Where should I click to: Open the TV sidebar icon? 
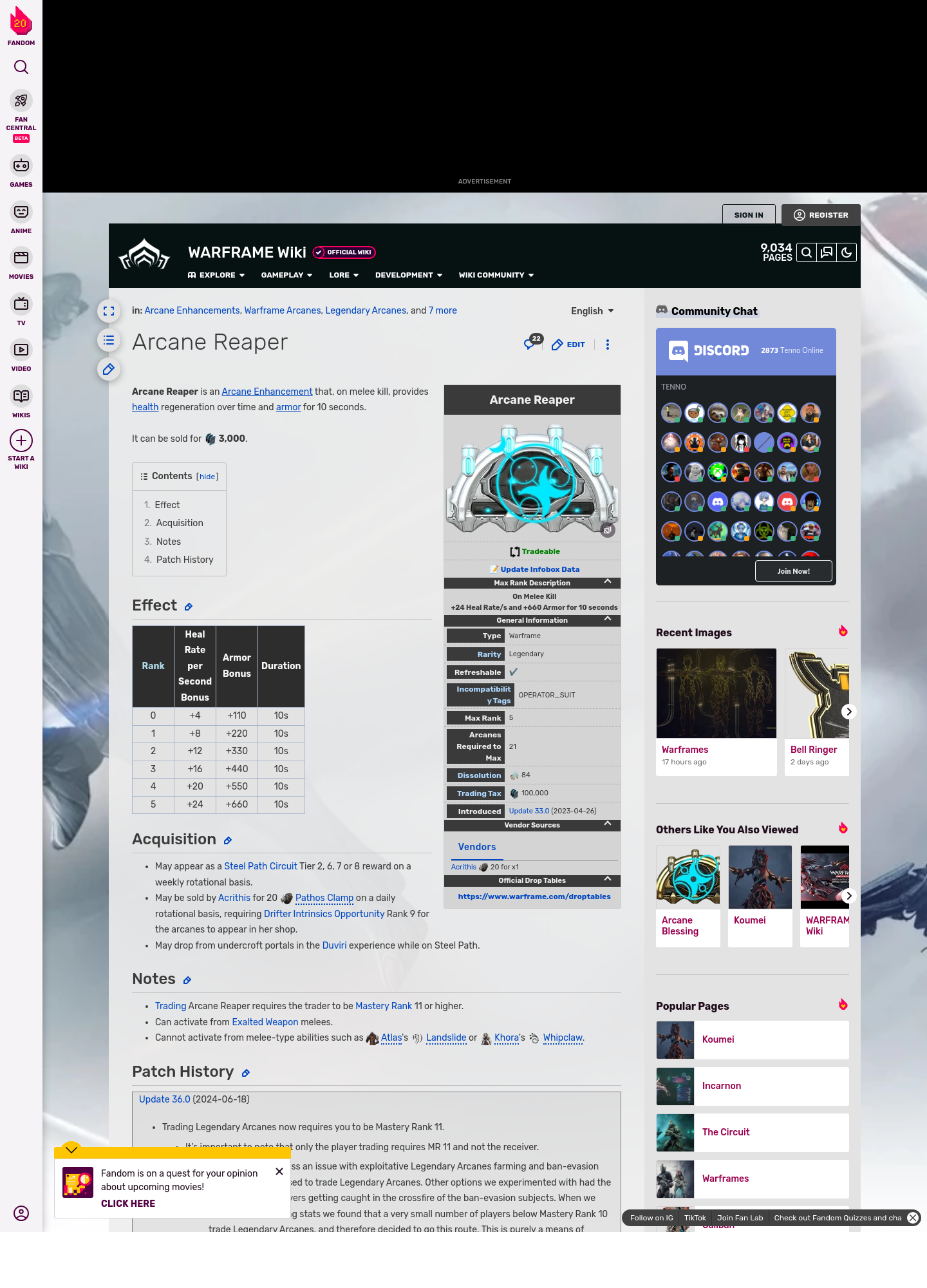(x=21, y=304)
